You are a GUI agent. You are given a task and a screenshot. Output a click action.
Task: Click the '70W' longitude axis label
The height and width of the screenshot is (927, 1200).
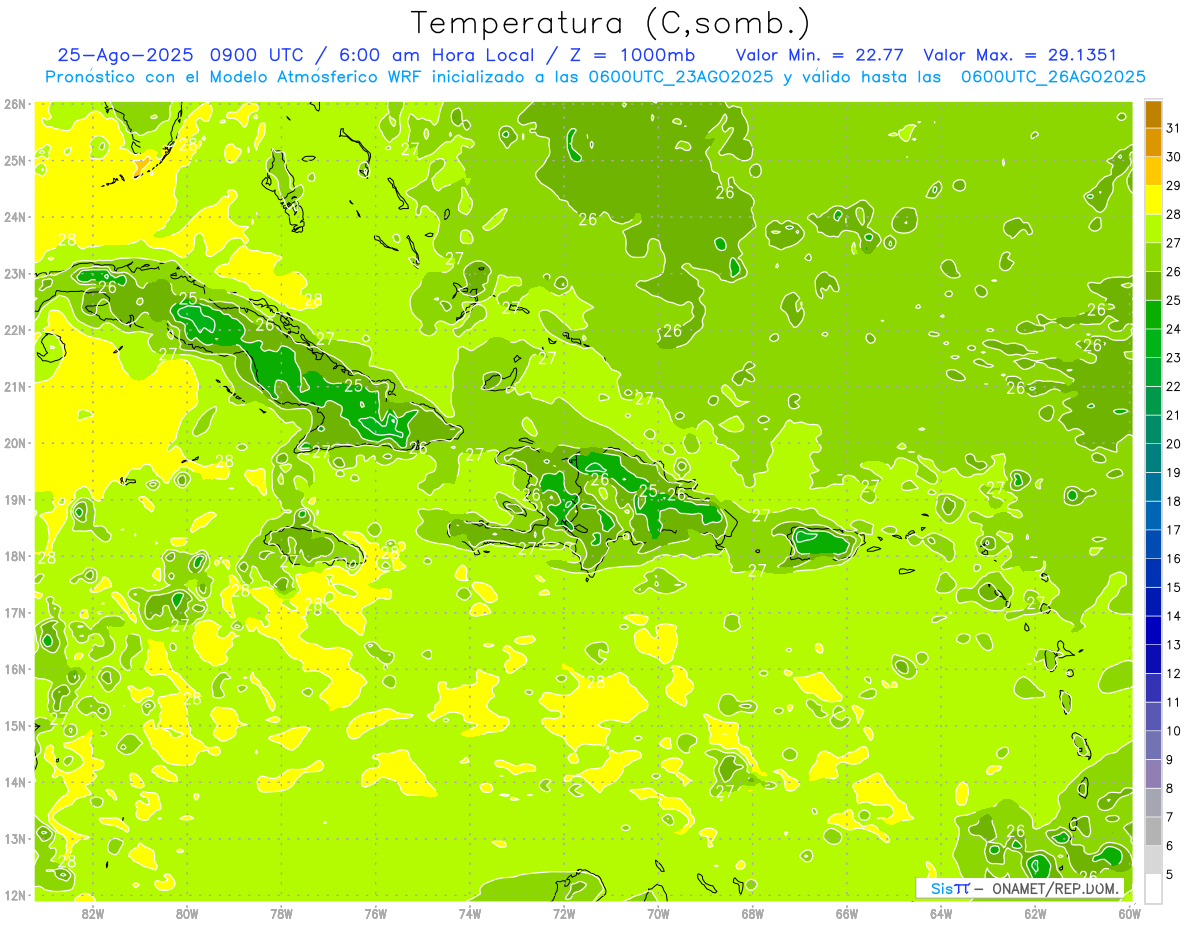coord(658,913)
